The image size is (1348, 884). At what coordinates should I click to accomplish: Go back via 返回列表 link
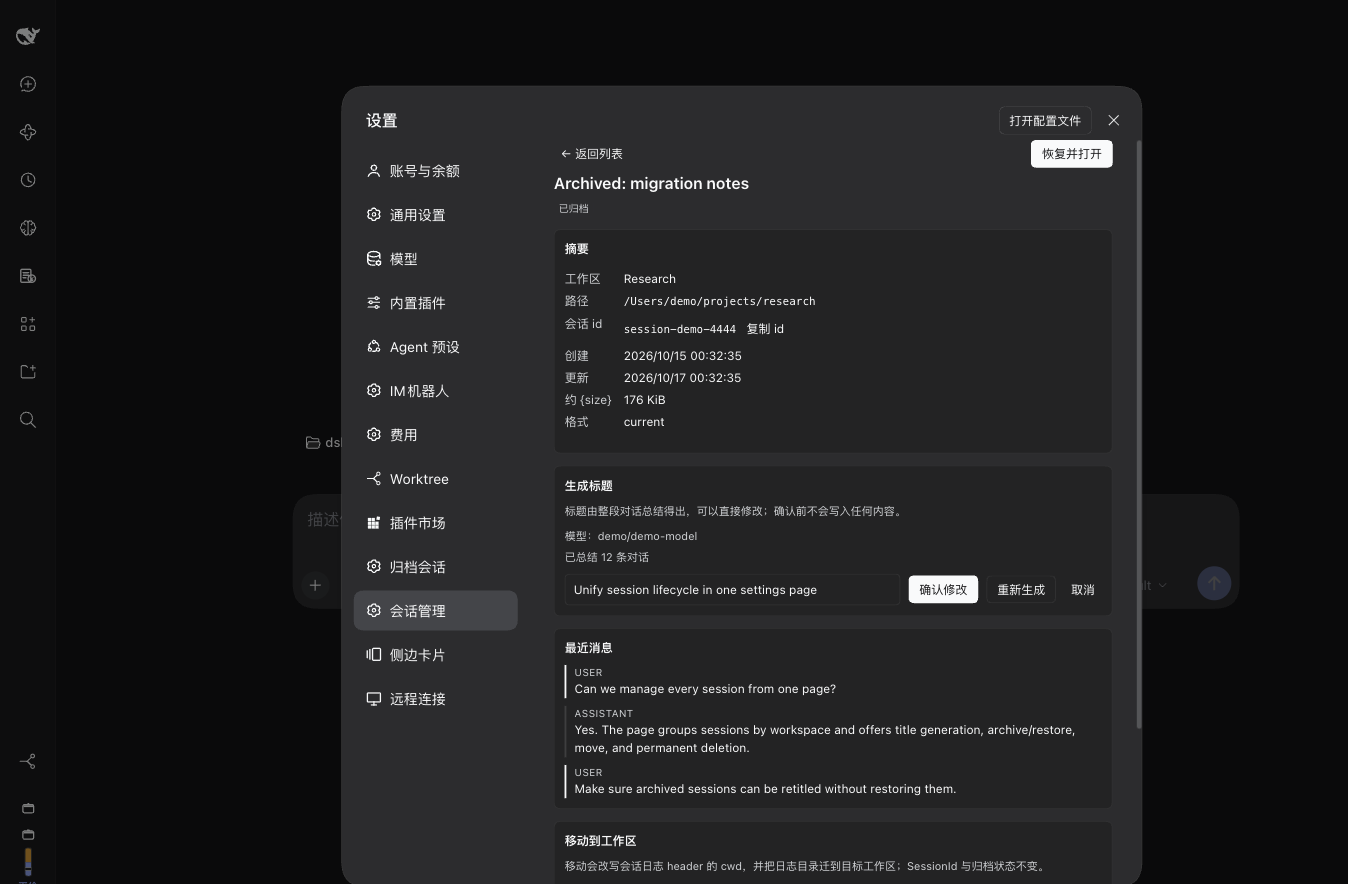[x=591, y=154]
